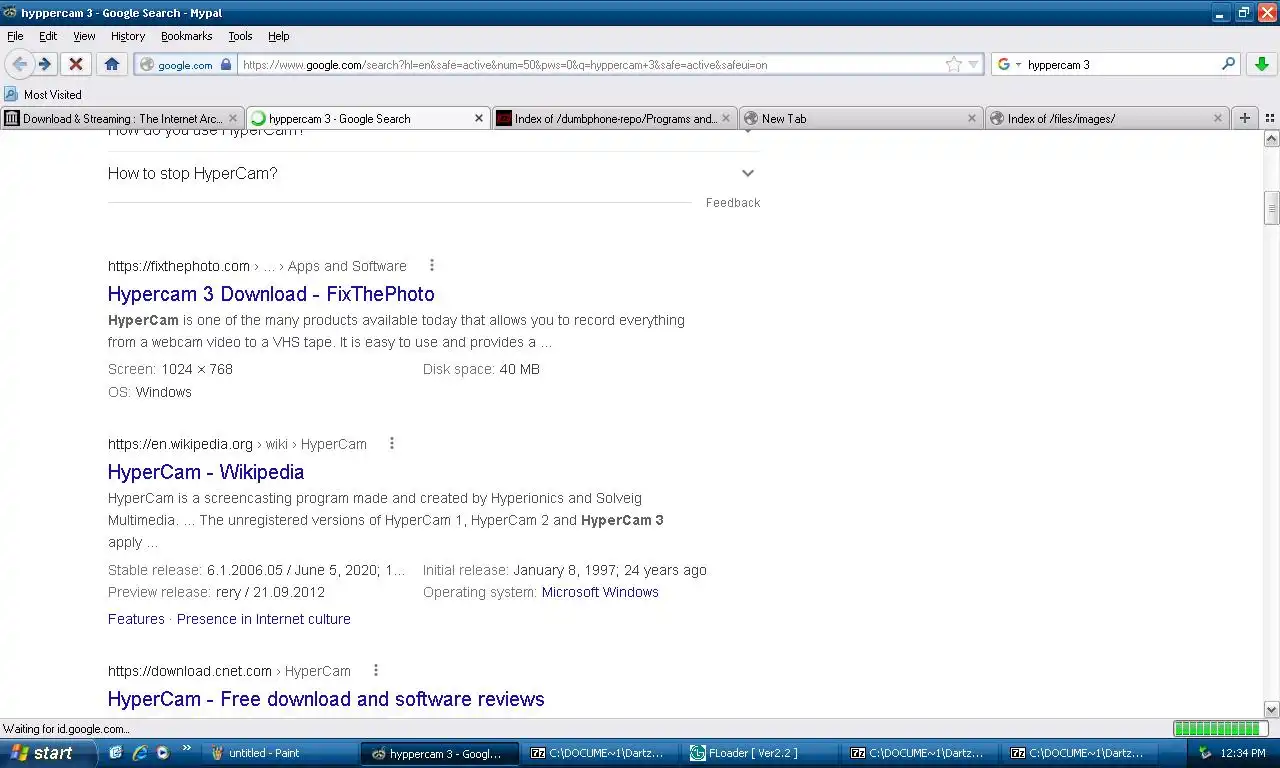
Task: Open the Hypercam 3 Download - FixThePhoto result
Action: (x=271, y=294)
